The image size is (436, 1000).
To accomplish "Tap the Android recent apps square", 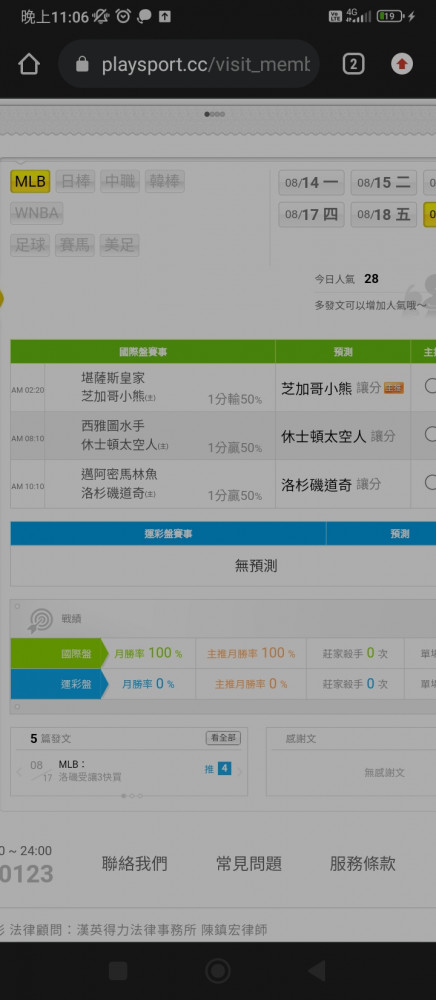I will tap(118, 971).
